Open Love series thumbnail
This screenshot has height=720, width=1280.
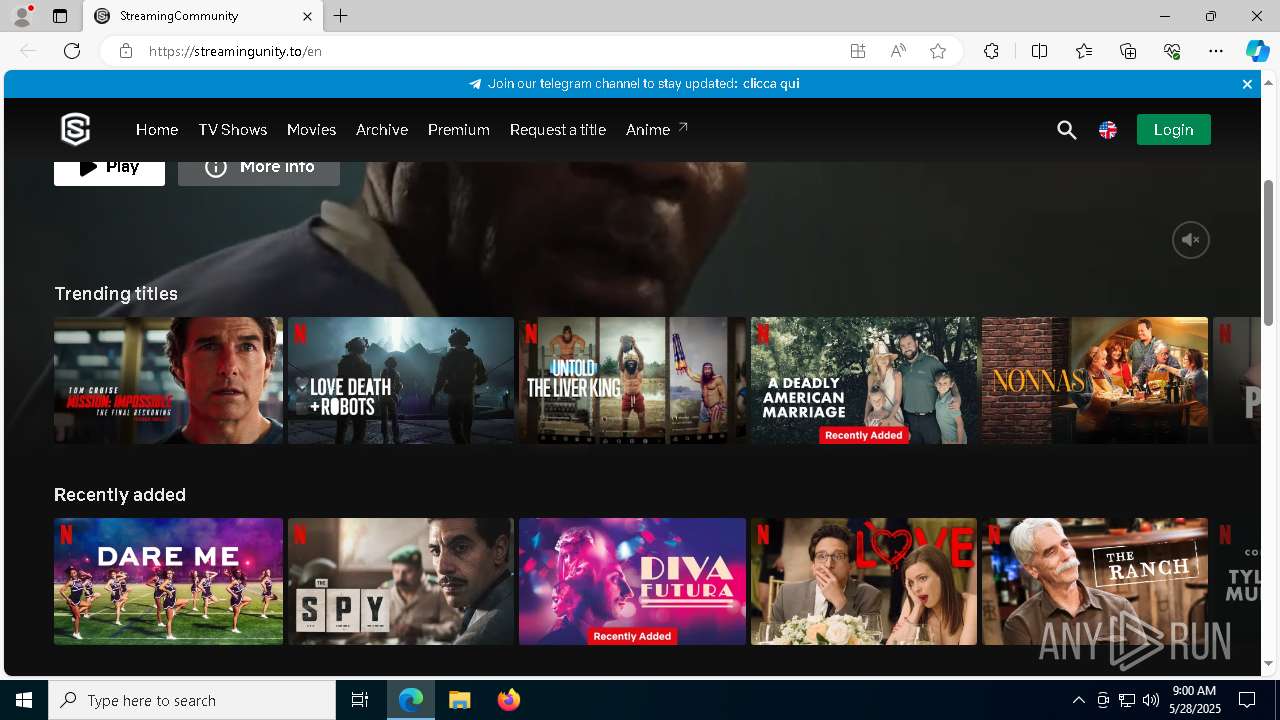click(x=864, y=581)
